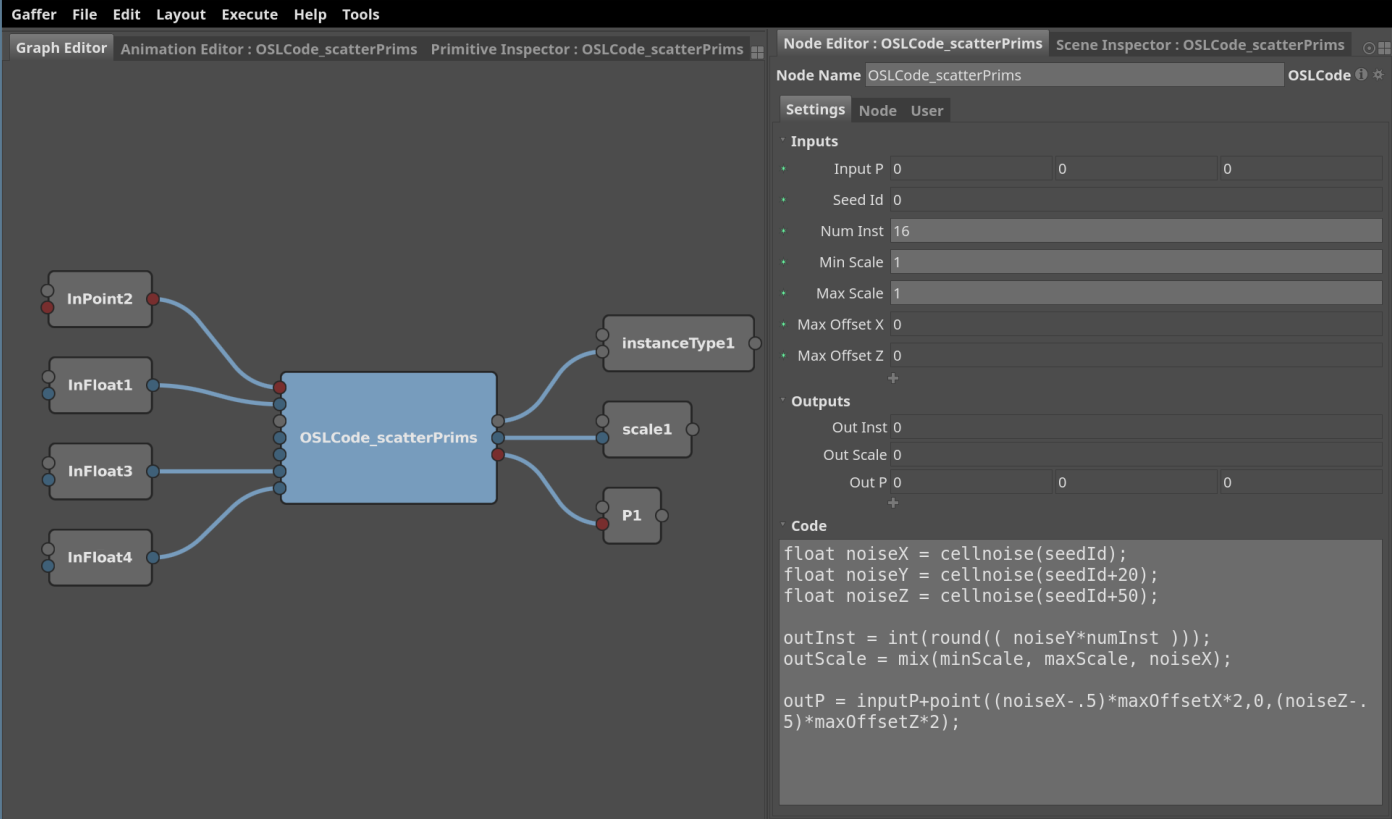Select the Node tab
The width and height of the screenshot is (1392, 819).
[878, 111]
